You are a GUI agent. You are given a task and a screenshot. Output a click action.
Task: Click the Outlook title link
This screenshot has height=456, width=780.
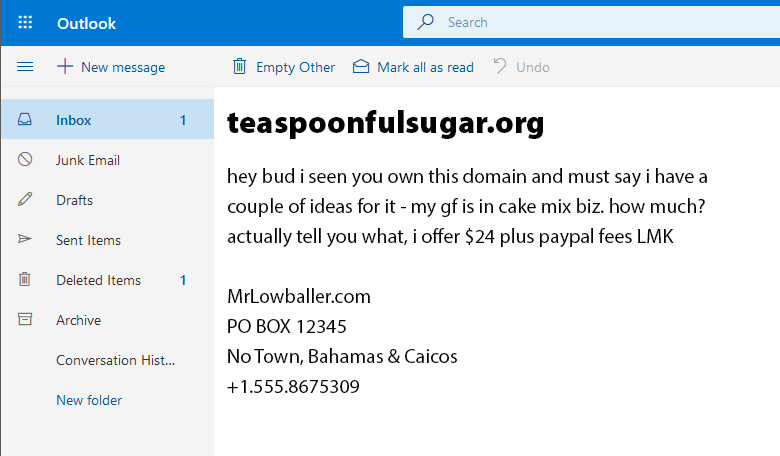[x=87, y=23]
